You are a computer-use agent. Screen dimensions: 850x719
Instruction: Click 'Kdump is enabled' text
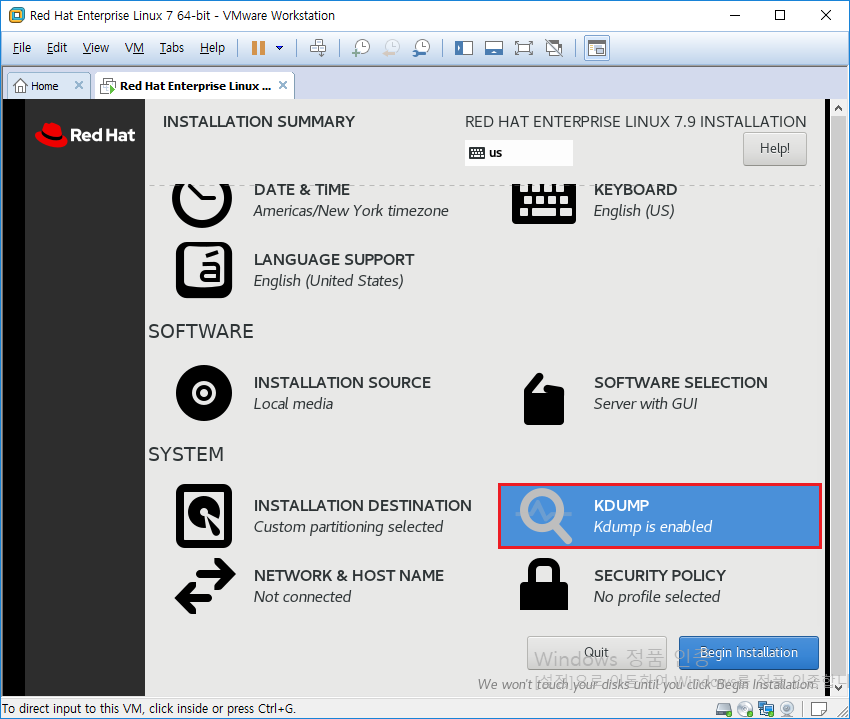tap(653, 527)
